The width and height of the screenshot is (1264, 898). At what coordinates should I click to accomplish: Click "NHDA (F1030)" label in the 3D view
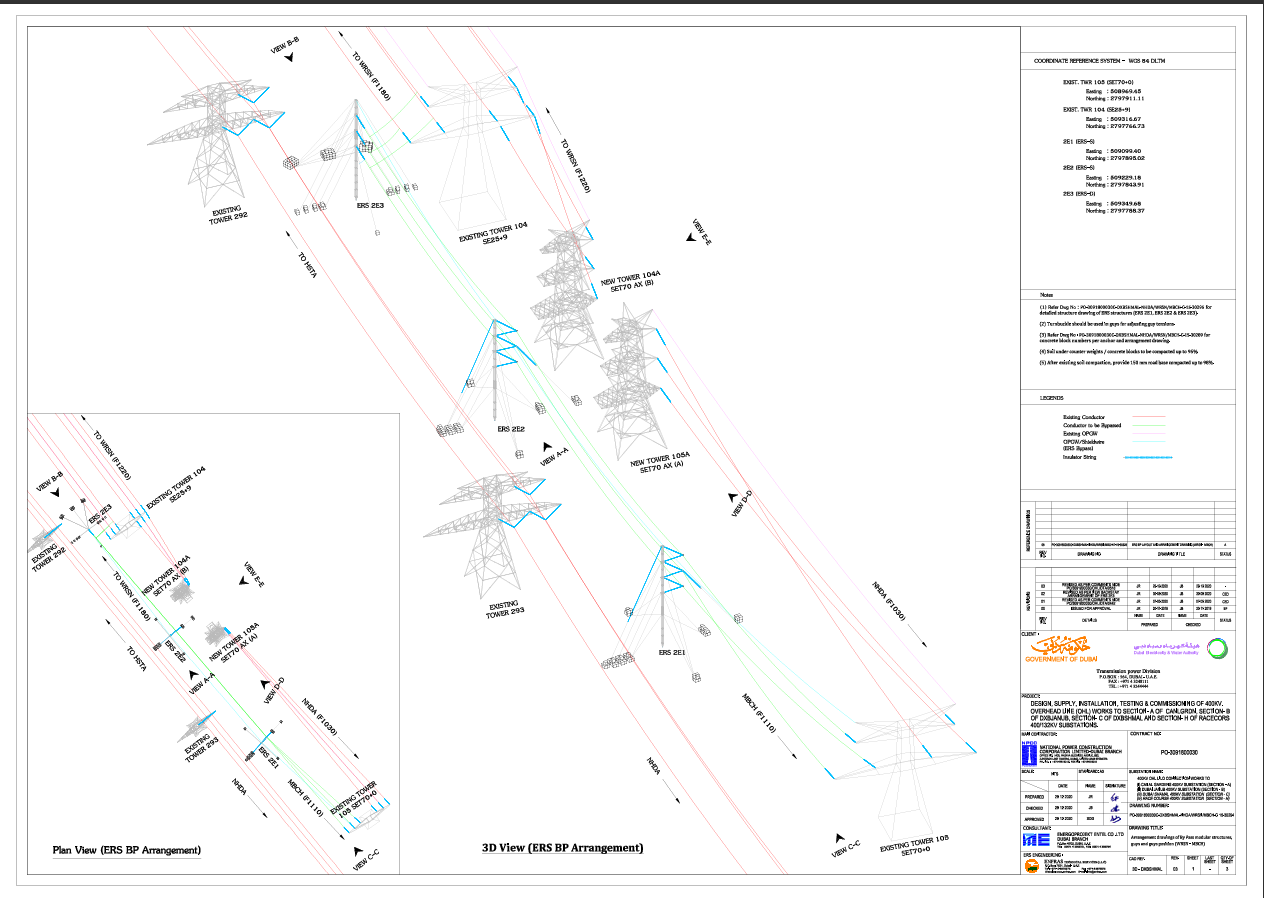point(889,602)
